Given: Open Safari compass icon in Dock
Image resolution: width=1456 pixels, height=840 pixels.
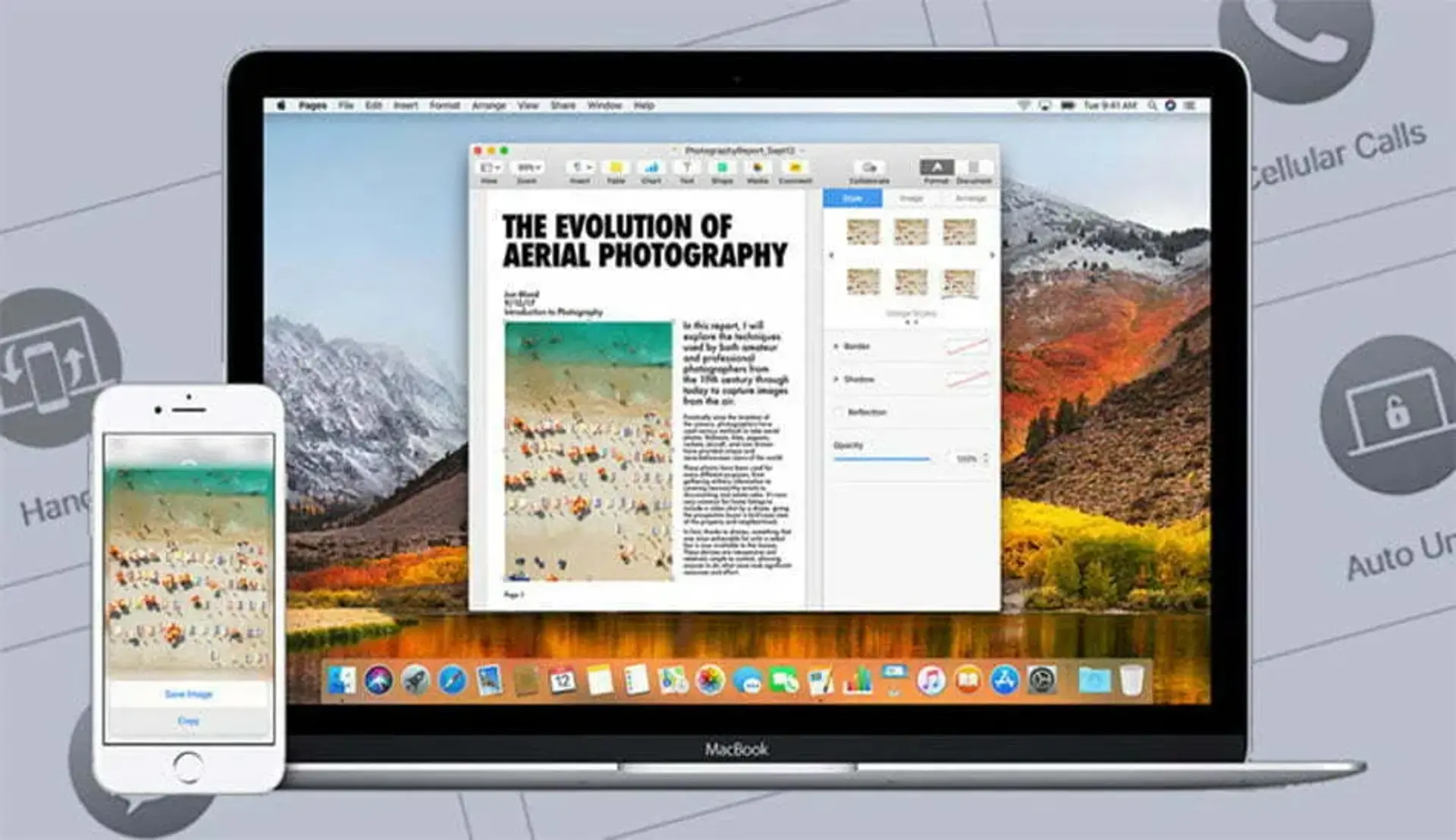Looking at the screenshot, I should [x=452, y=680].
